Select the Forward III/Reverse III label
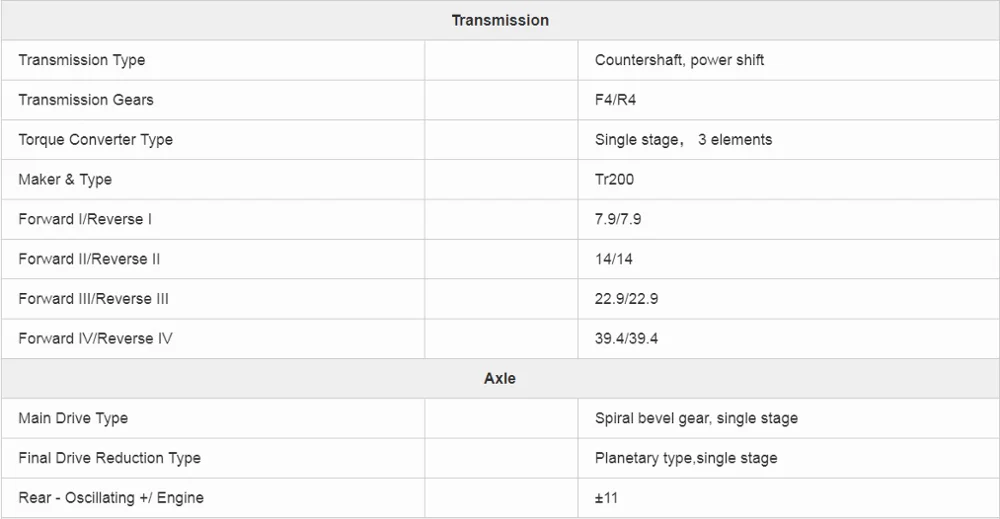The image size is (1000, 519). click(x=93, y=299)
